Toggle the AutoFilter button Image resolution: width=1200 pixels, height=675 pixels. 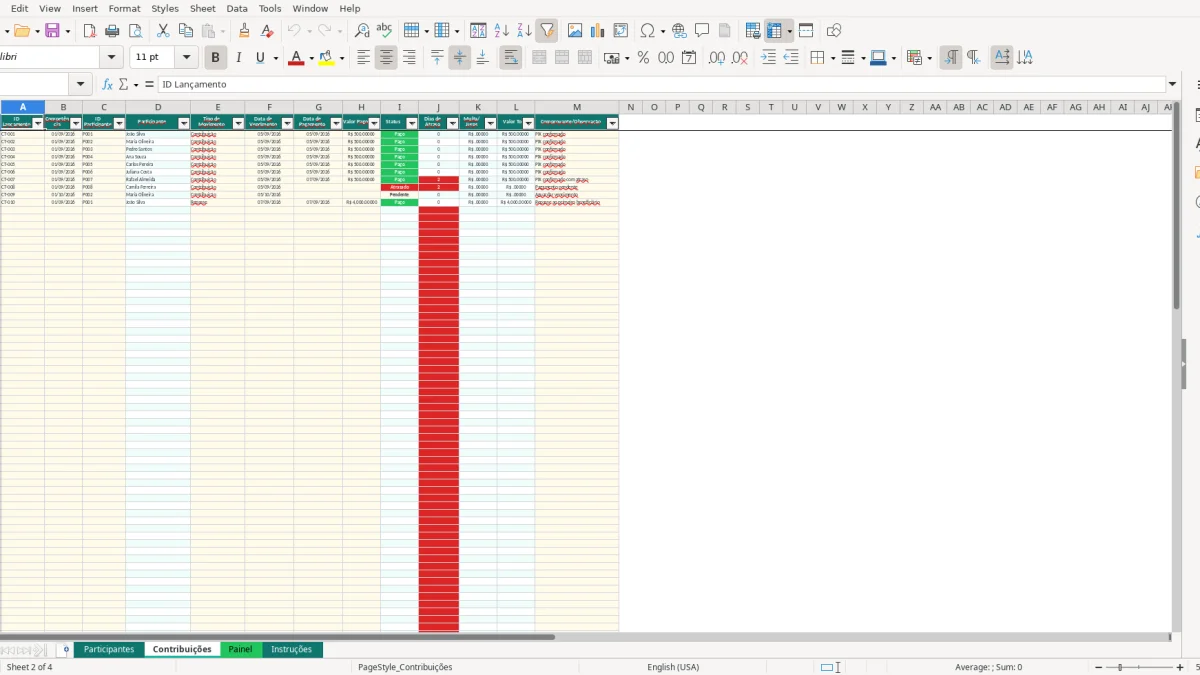click(x=547, y=31)
